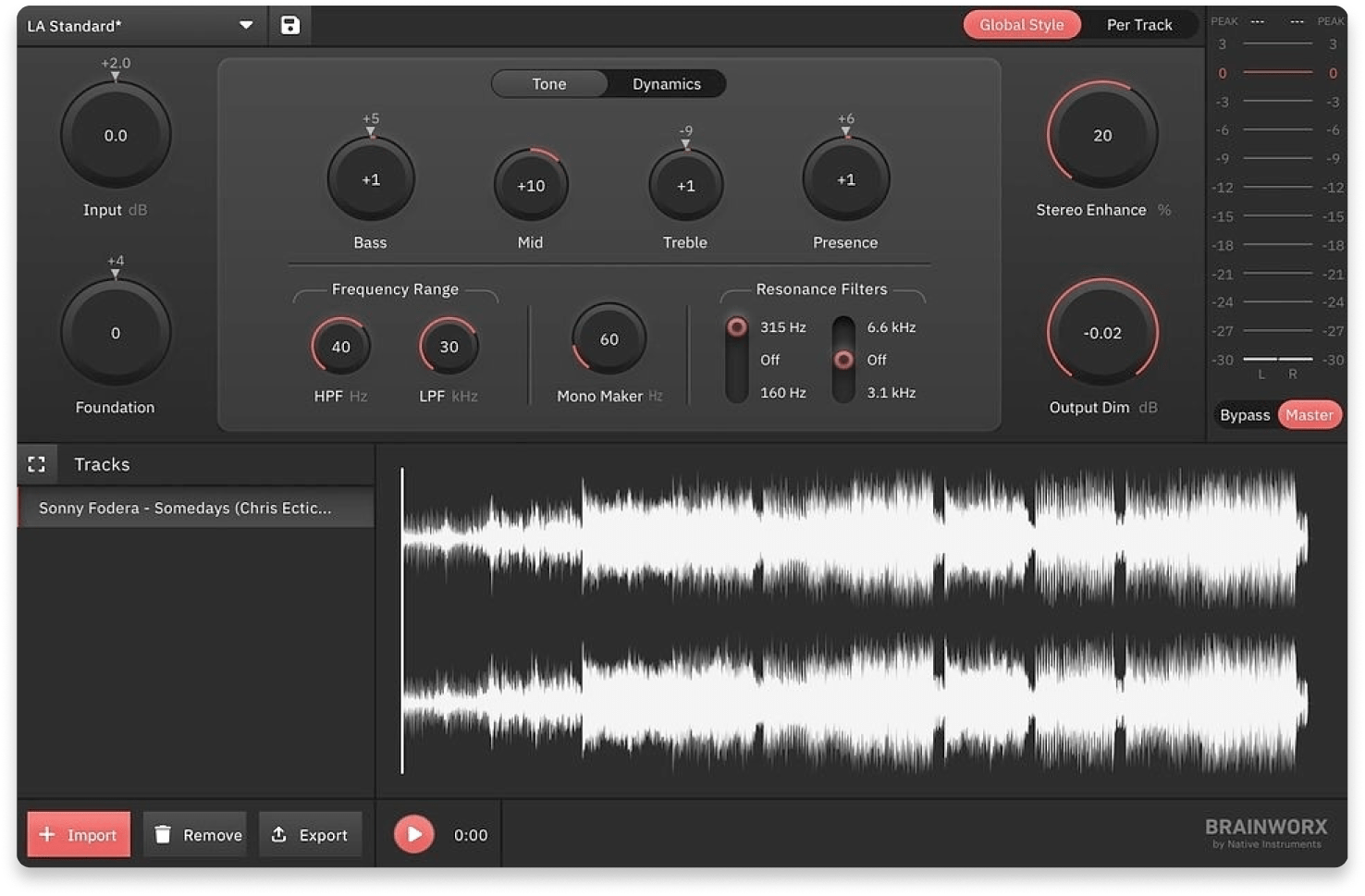
Task: Click the Mono Maker knob
Action: (x=609, y=339)
